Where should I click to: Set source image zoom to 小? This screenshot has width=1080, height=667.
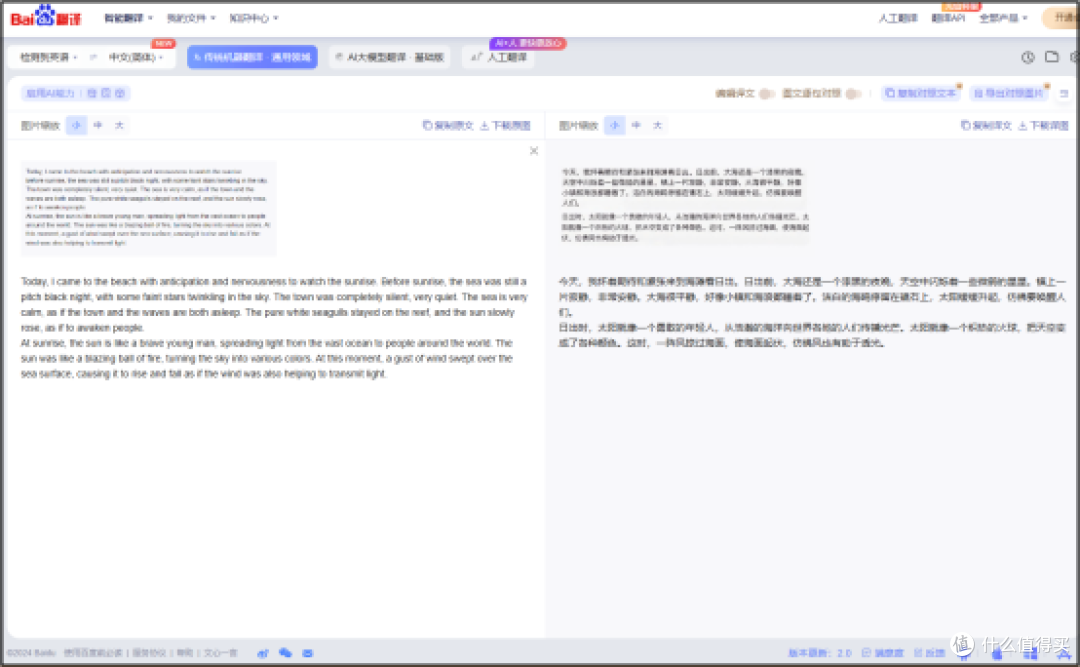pyautogui.click(x=76, y=125)
